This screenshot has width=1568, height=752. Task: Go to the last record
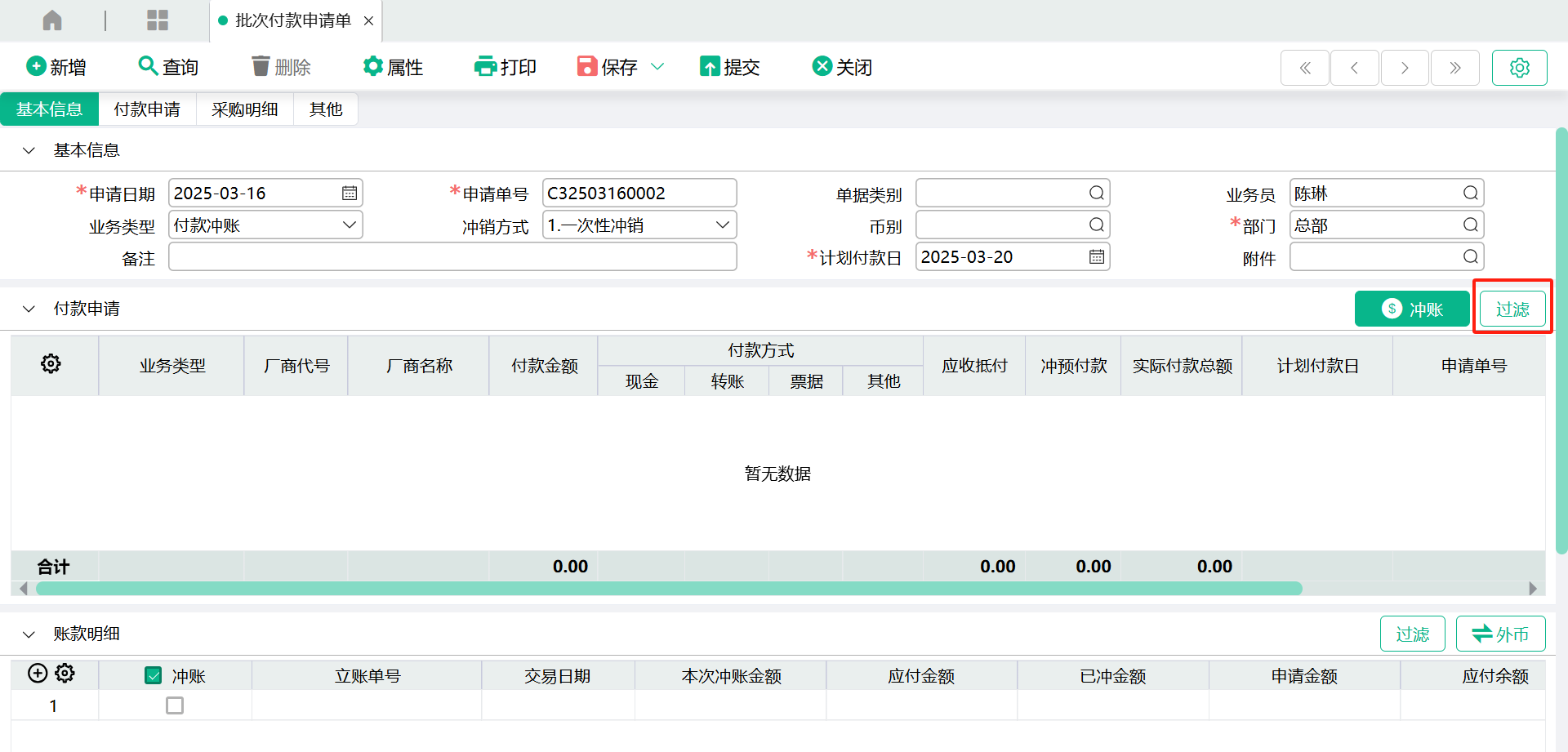[1454, 68]
